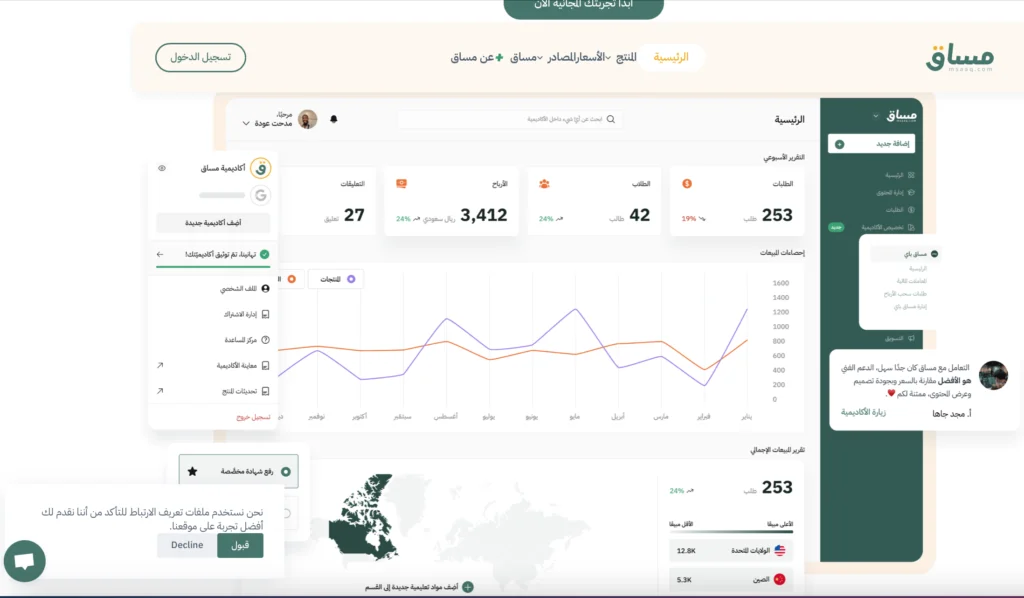This screenshot has width=1024, height=598.
Task: Open الملف الشخصي profile item
Action: (x=245, y=289)
